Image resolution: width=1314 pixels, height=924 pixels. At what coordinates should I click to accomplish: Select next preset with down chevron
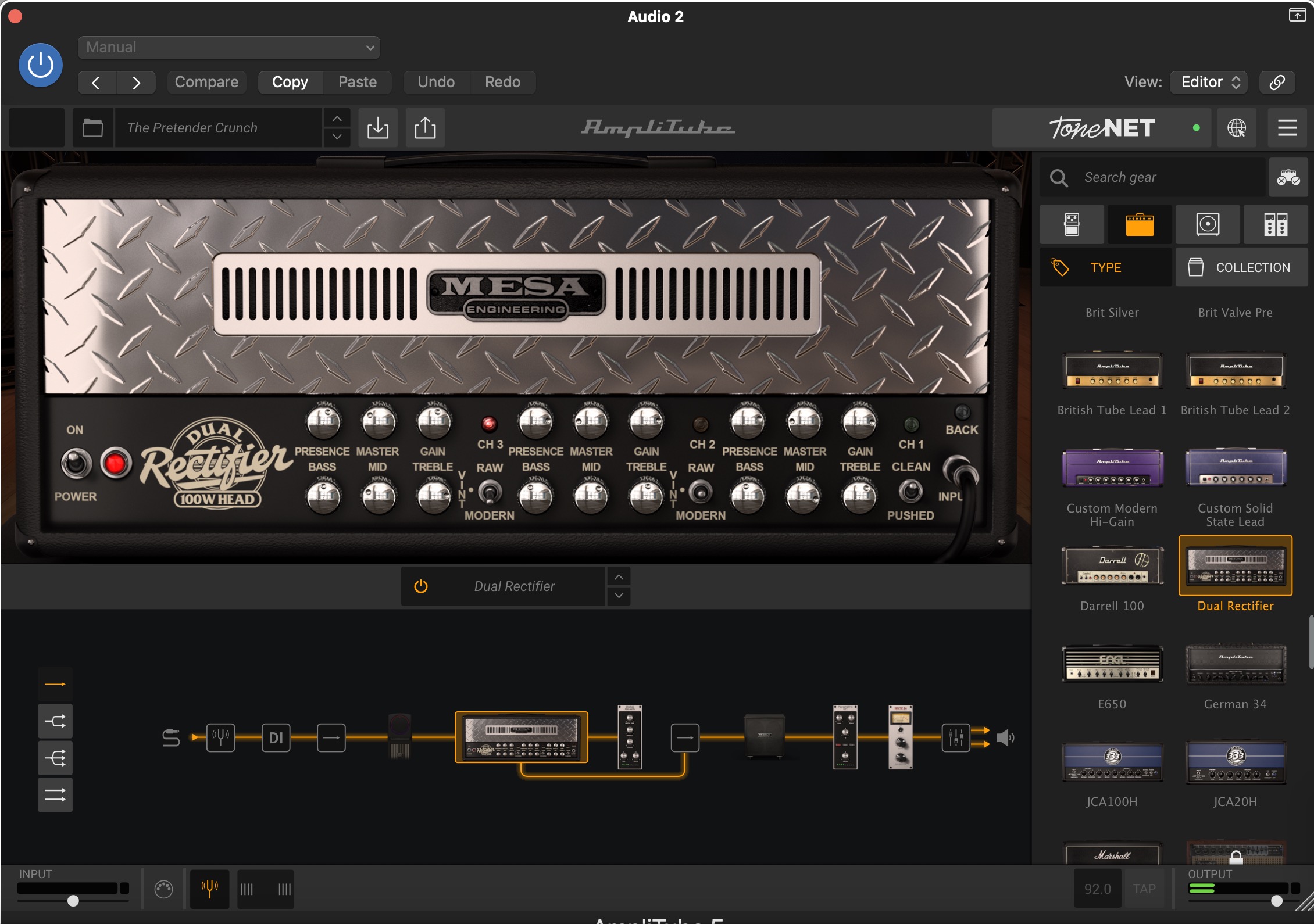337,137
